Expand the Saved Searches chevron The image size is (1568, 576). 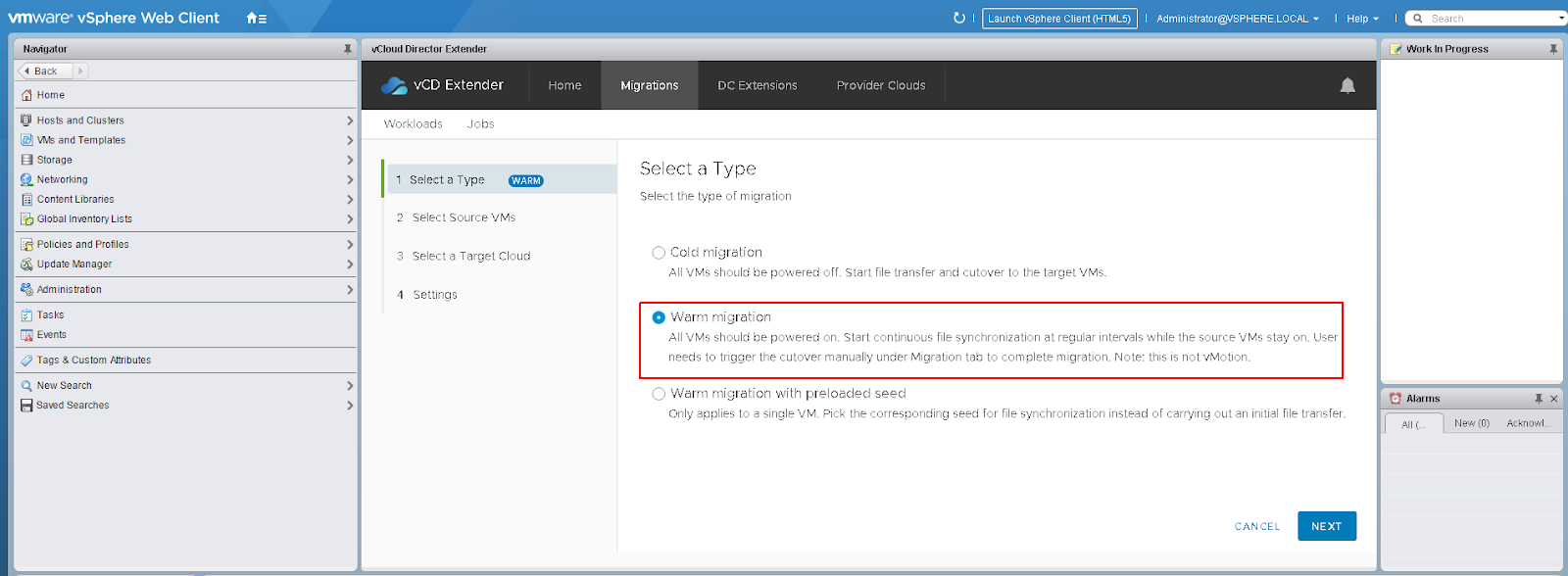350,406
